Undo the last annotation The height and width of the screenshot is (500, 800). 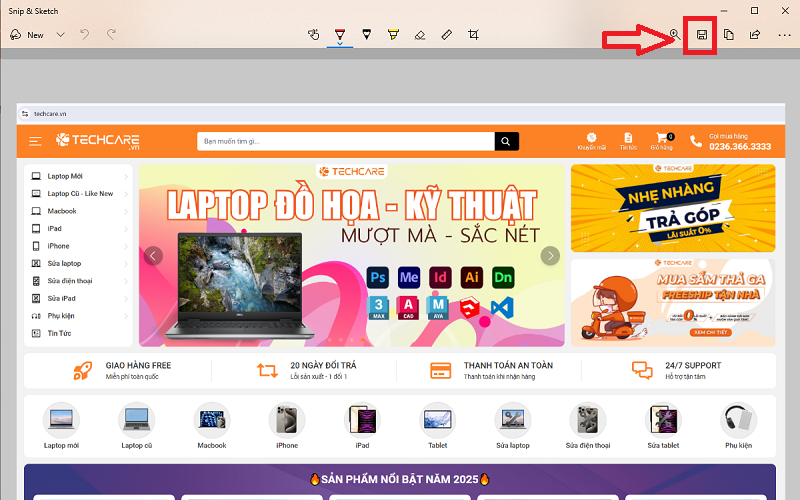[x=85, y=35]
